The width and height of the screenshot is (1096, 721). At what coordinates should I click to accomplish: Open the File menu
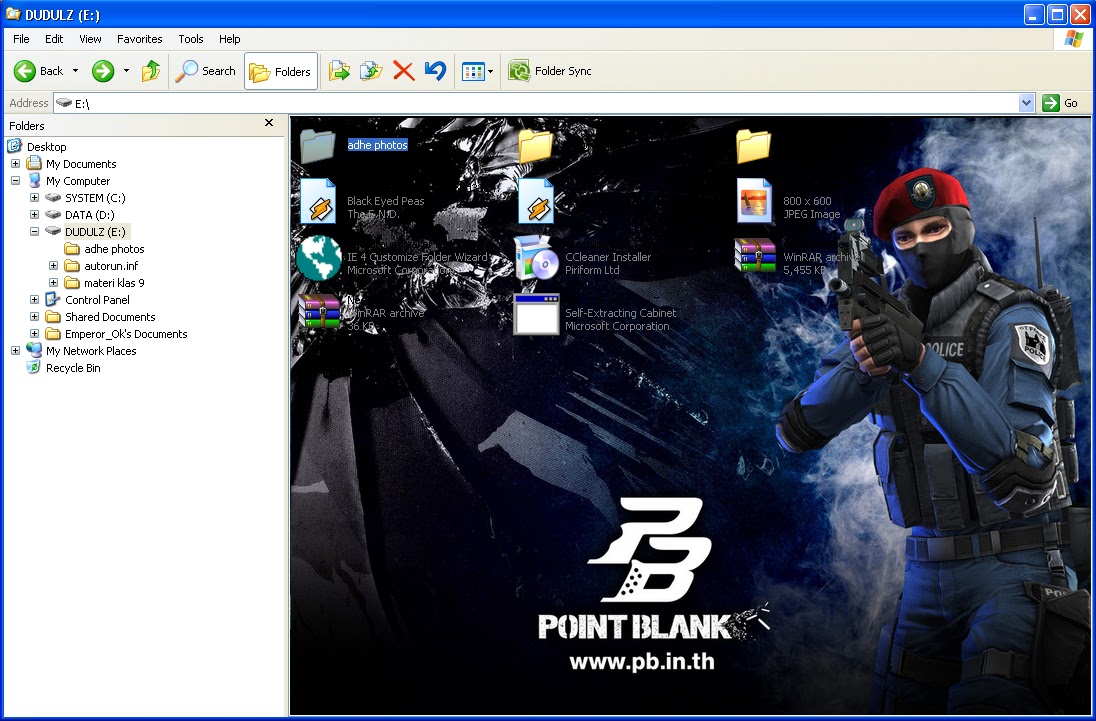pyautogui.click(x=21, y=39)
